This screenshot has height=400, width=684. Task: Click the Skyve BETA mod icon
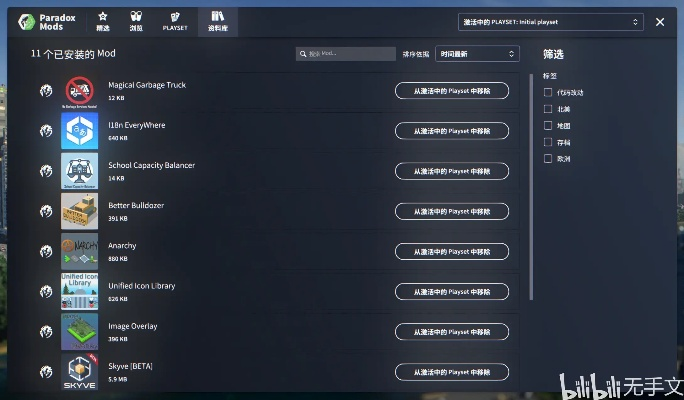click(79, 371)
